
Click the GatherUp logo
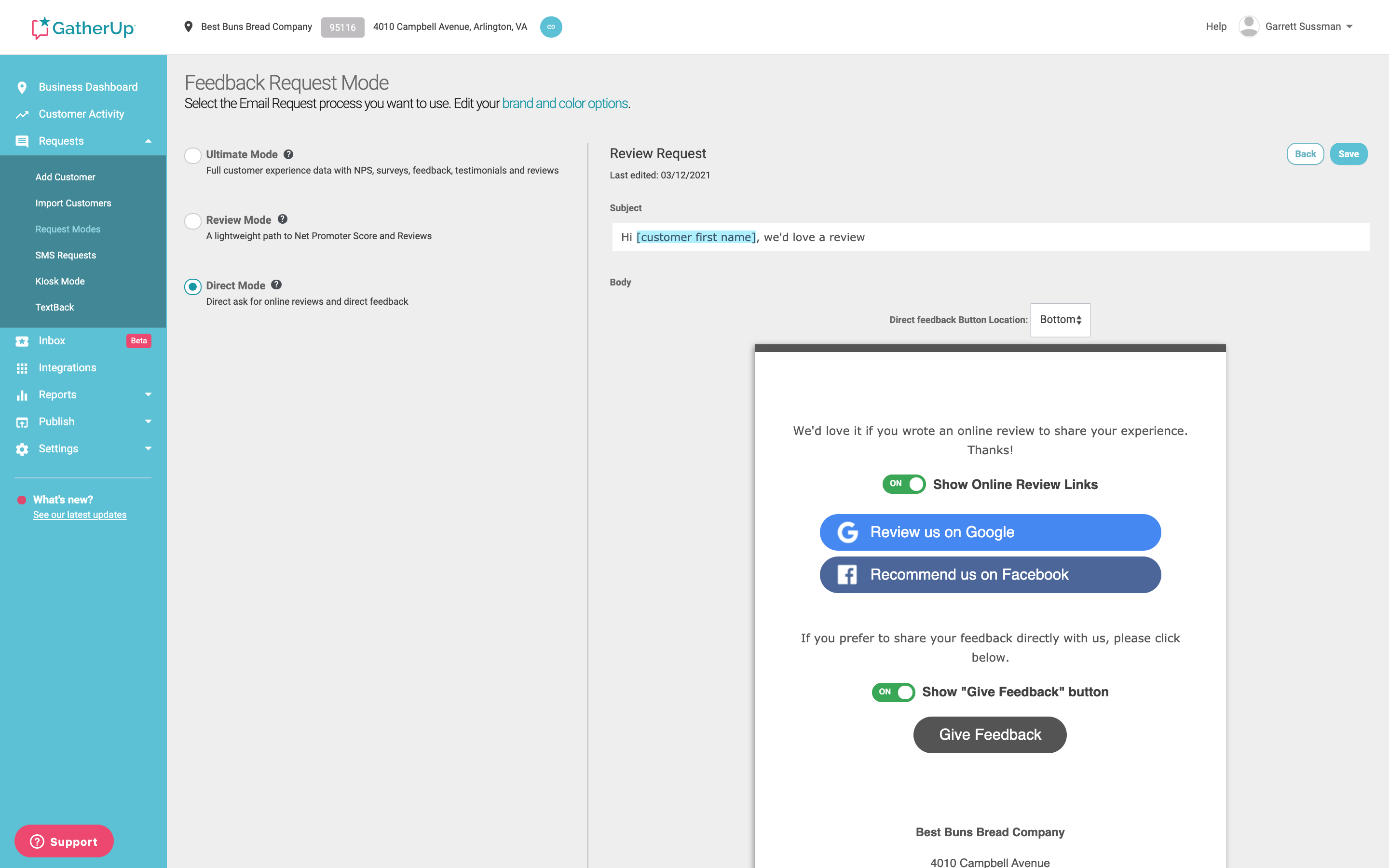[x=84, y=27]
